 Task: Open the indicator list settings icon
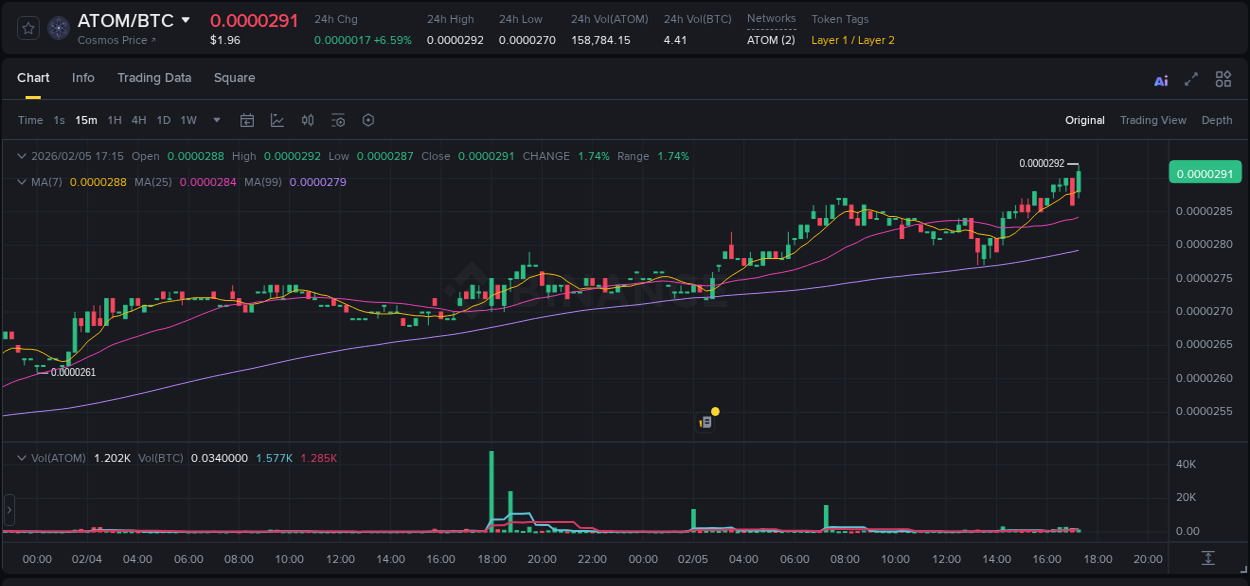[x=338, y=120]
